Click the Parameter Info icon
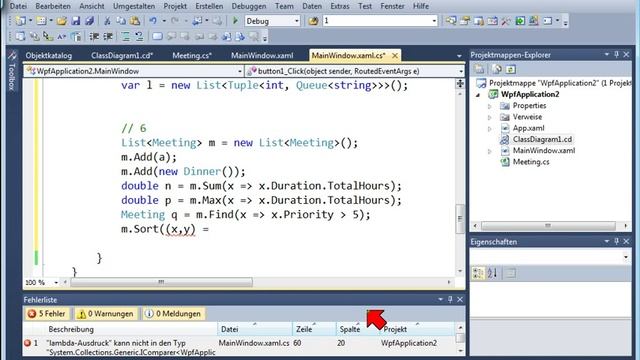The width and height of the screenshot is (640, 360). [34, 37]
